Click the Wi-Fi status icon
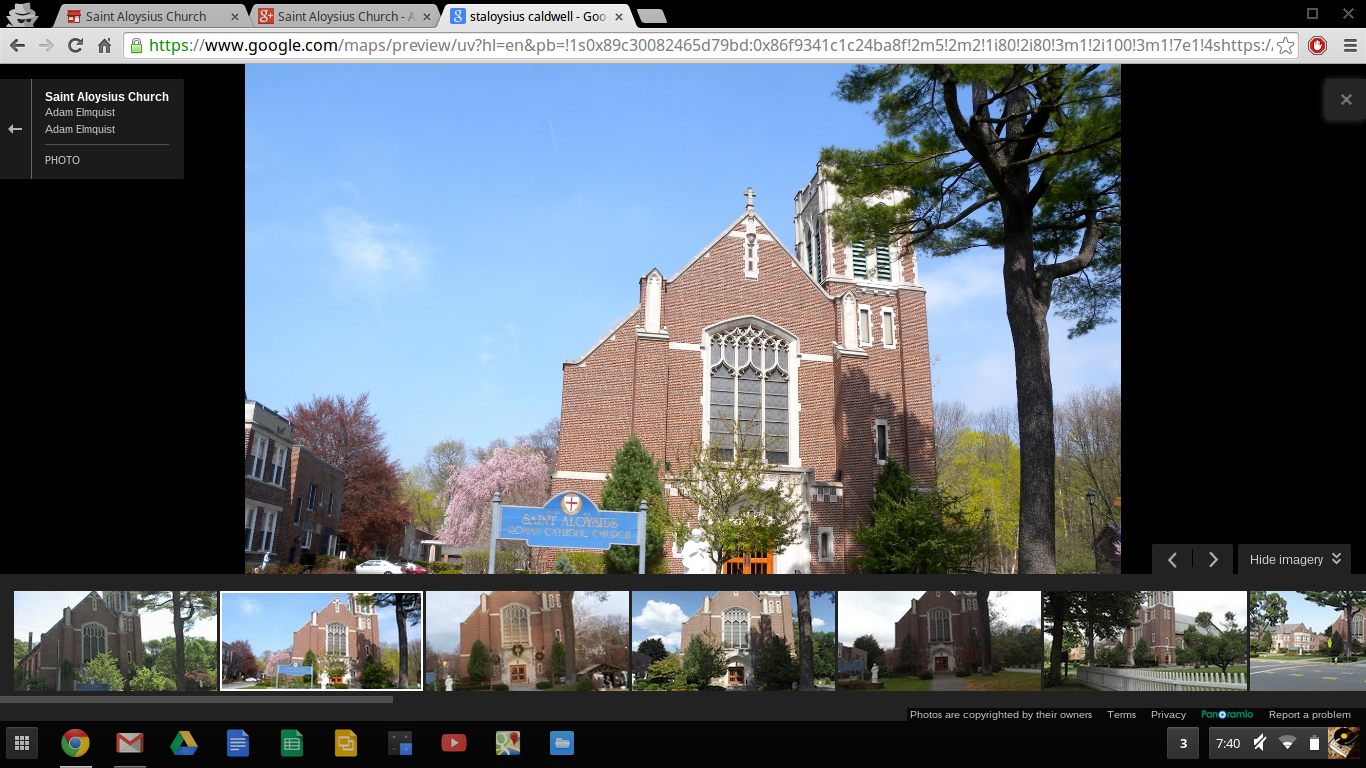Screen dimensions: 1366x768 click(x=1287, y=743)
